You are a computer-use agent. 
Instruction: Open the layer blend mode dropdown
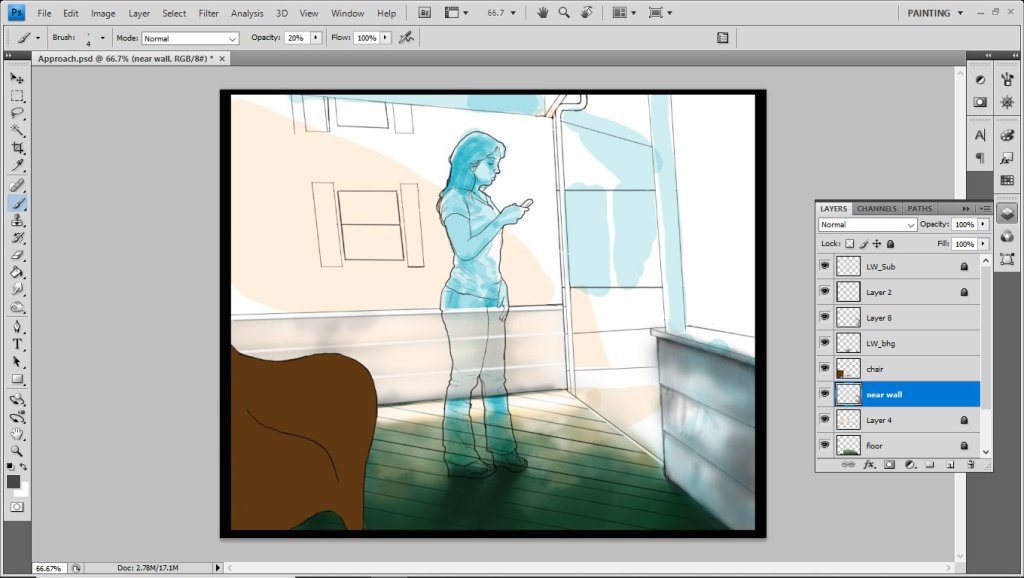867,225
